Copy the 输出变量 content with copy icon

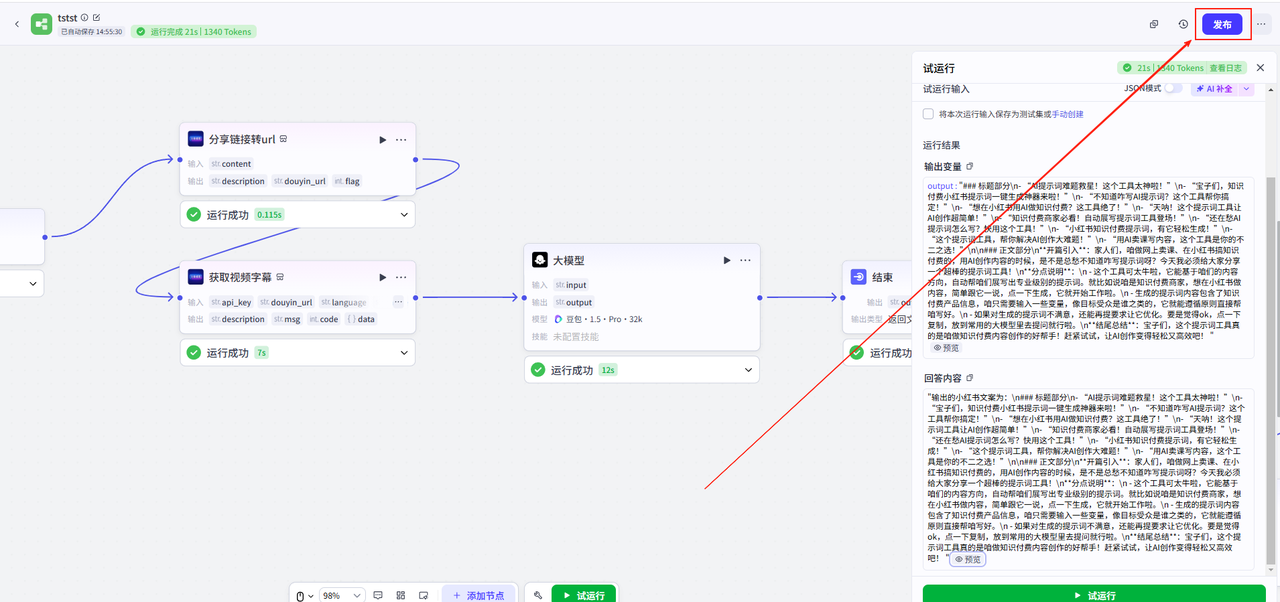point(970,166)
